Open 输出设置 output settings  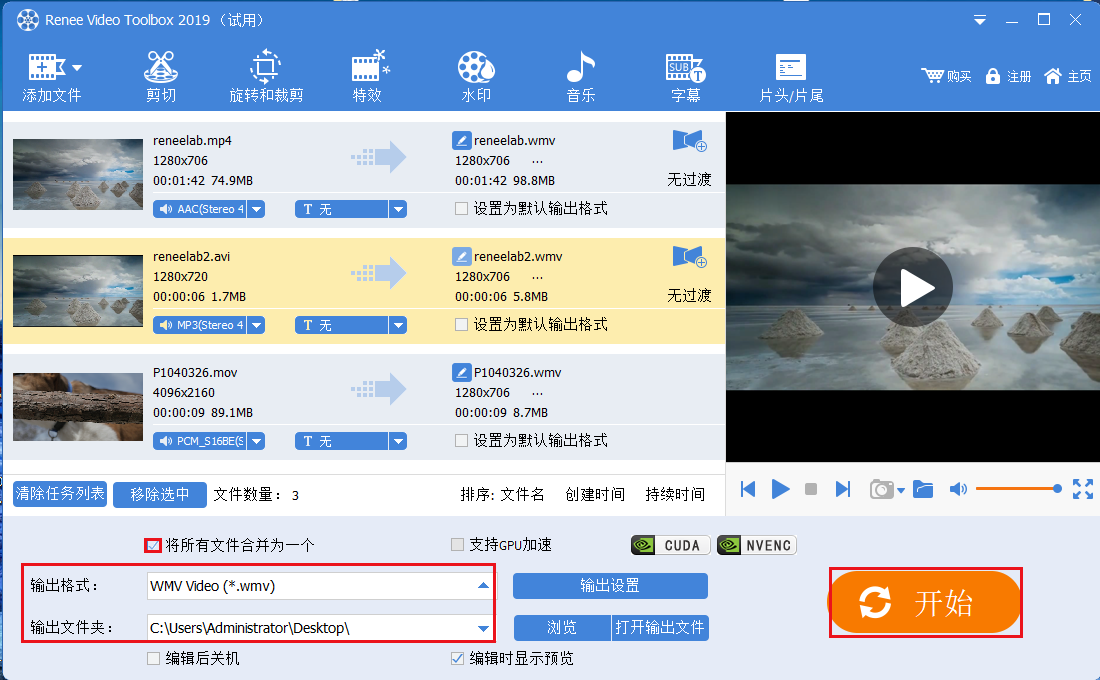click(610, 586)
